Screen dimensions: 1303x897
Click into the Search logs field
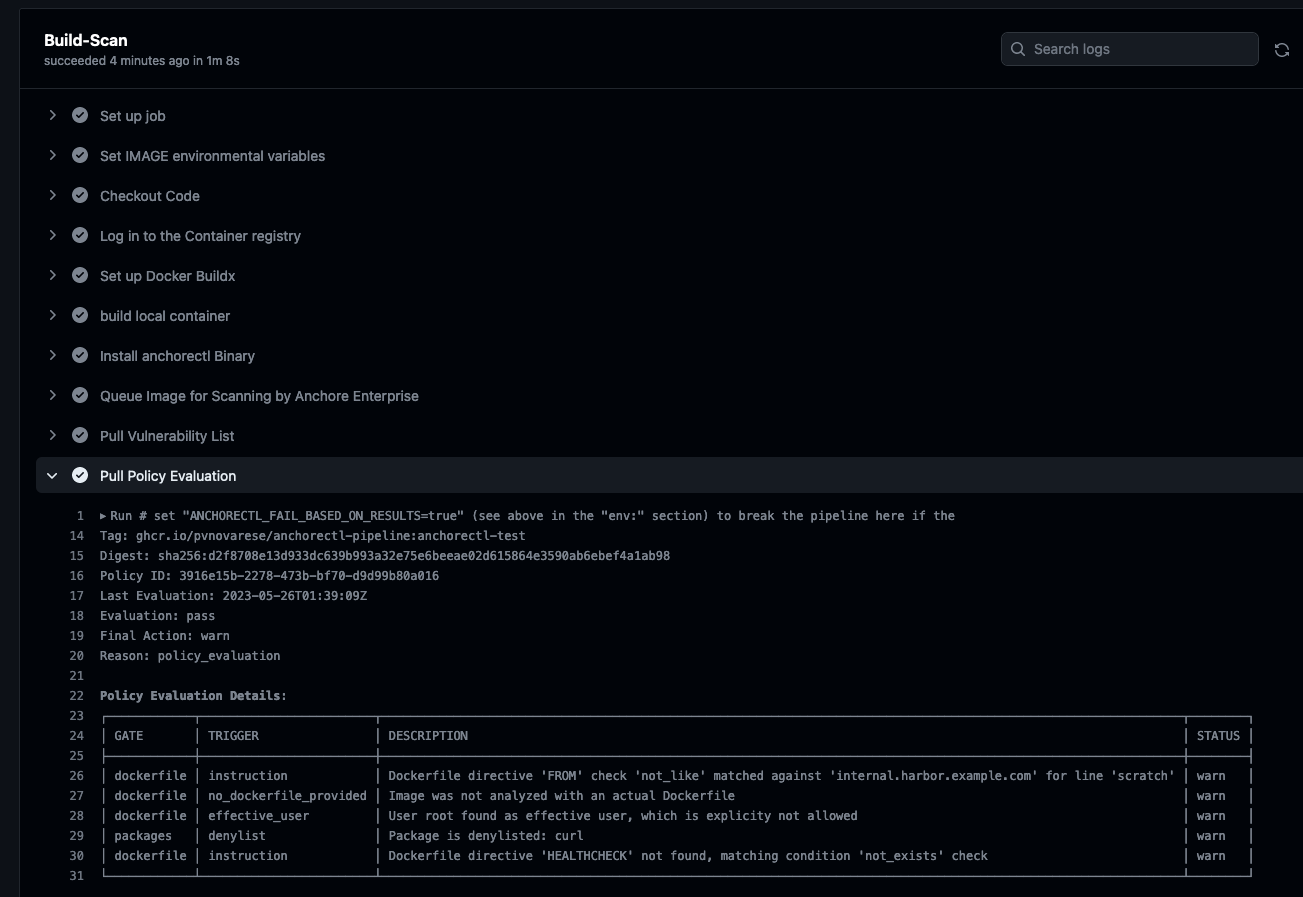(1140, 49)
